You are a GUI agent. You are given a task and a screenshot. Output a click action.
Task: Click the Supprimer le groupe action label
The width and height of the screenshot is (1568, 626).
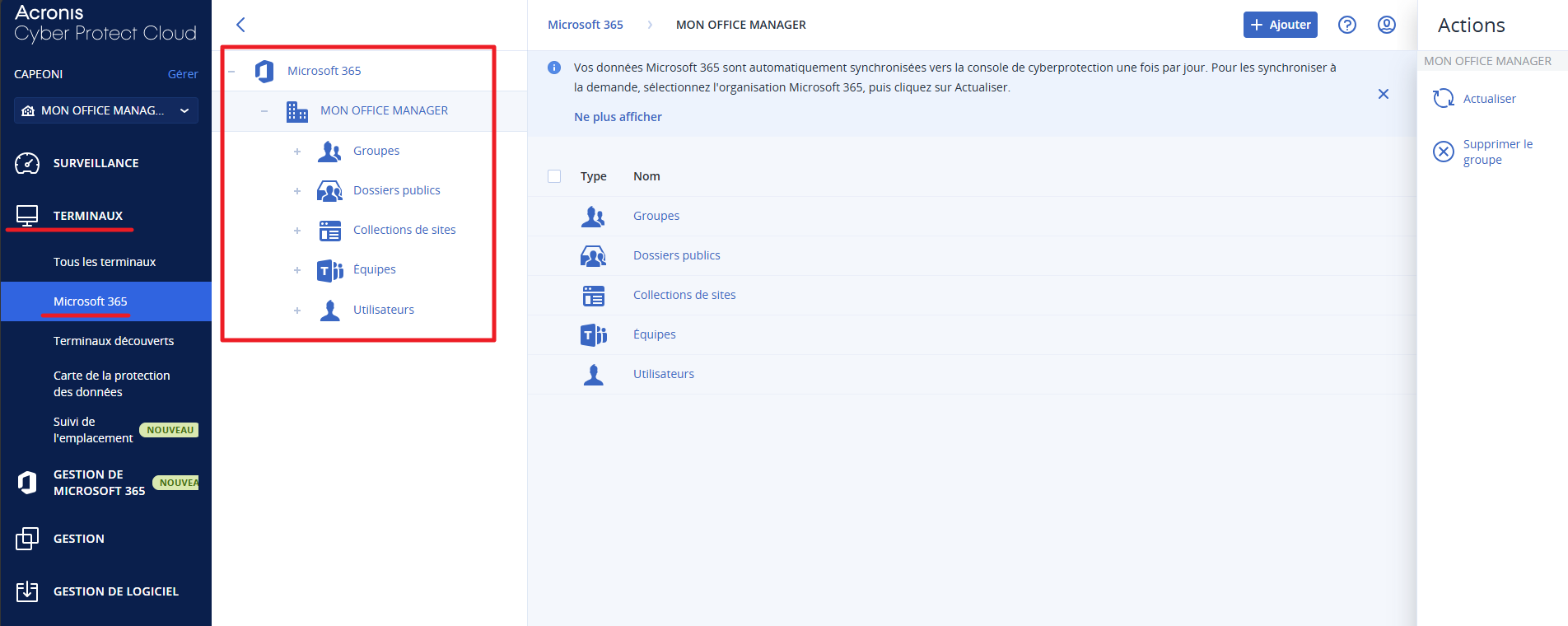click(x=1498, y=152)
